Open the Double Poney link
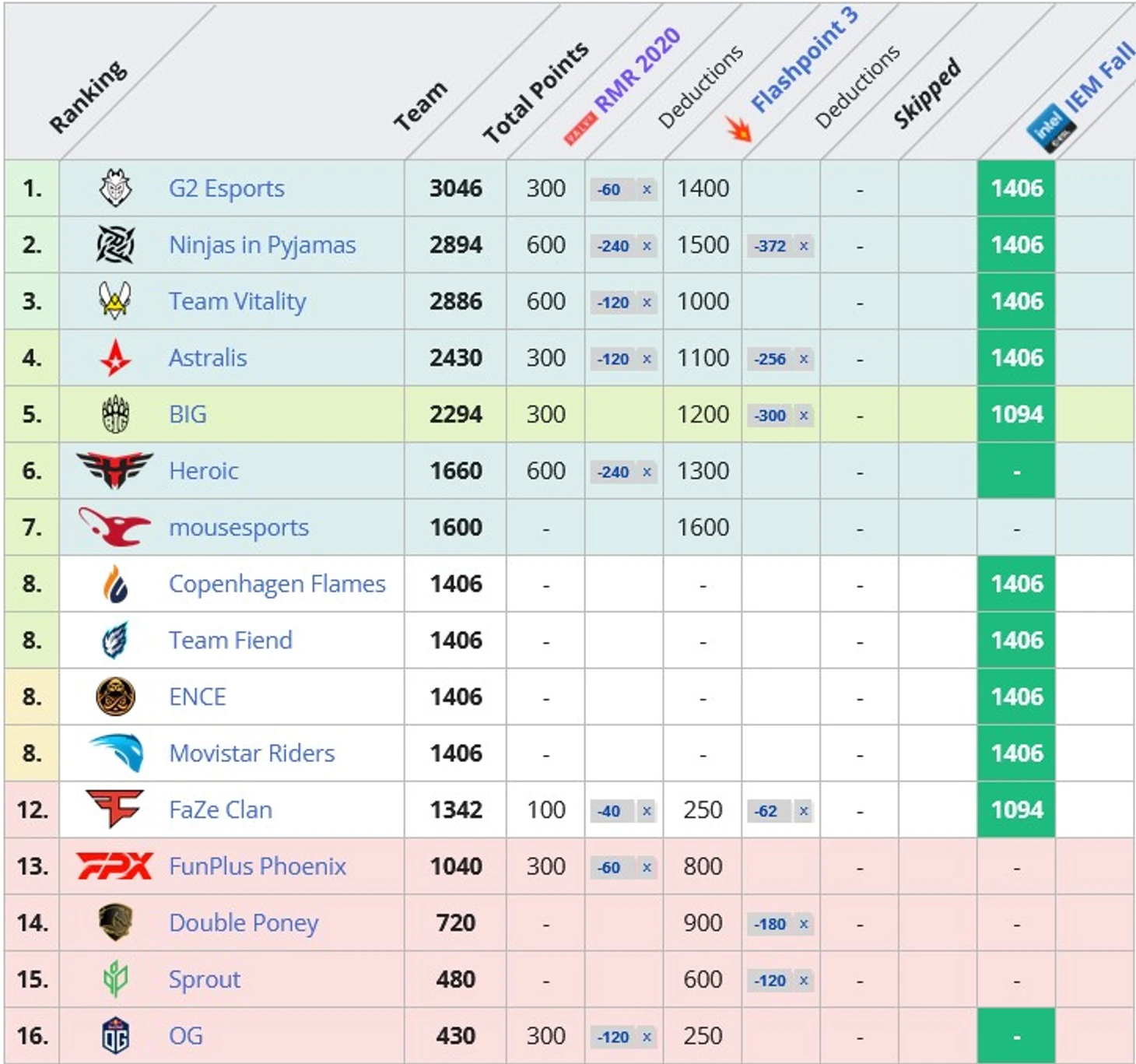The image size is (1136, 1064). coord(244,923)
